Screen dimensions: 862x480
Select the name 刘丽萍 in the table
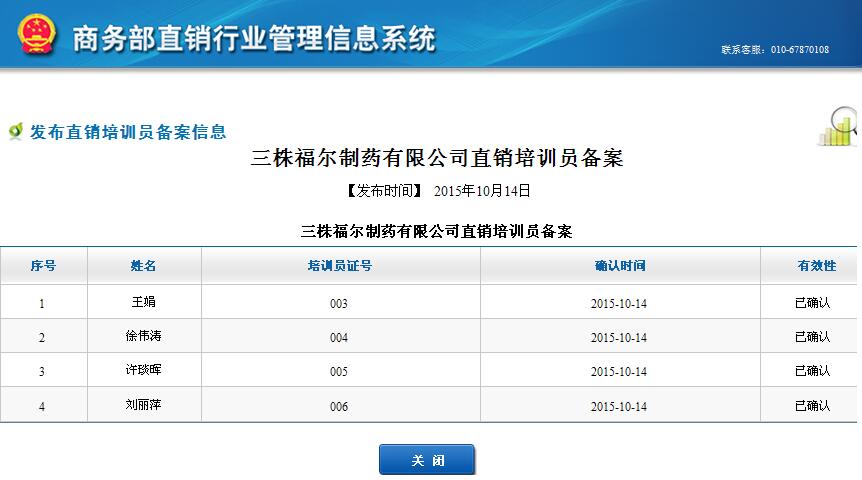(x=144, y=405)
